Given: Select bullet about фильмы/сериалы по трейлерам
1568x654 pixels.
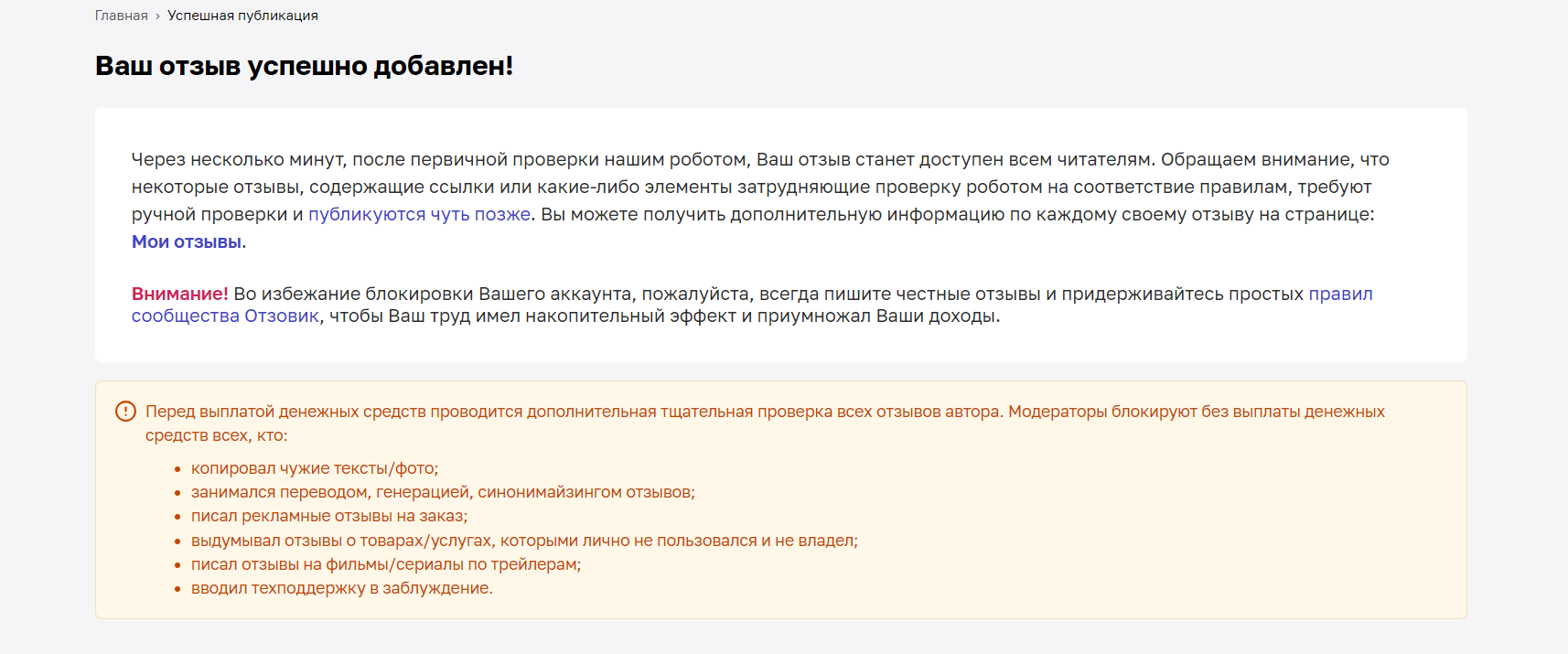Looking at the screenshot, I should click(386, 564).
